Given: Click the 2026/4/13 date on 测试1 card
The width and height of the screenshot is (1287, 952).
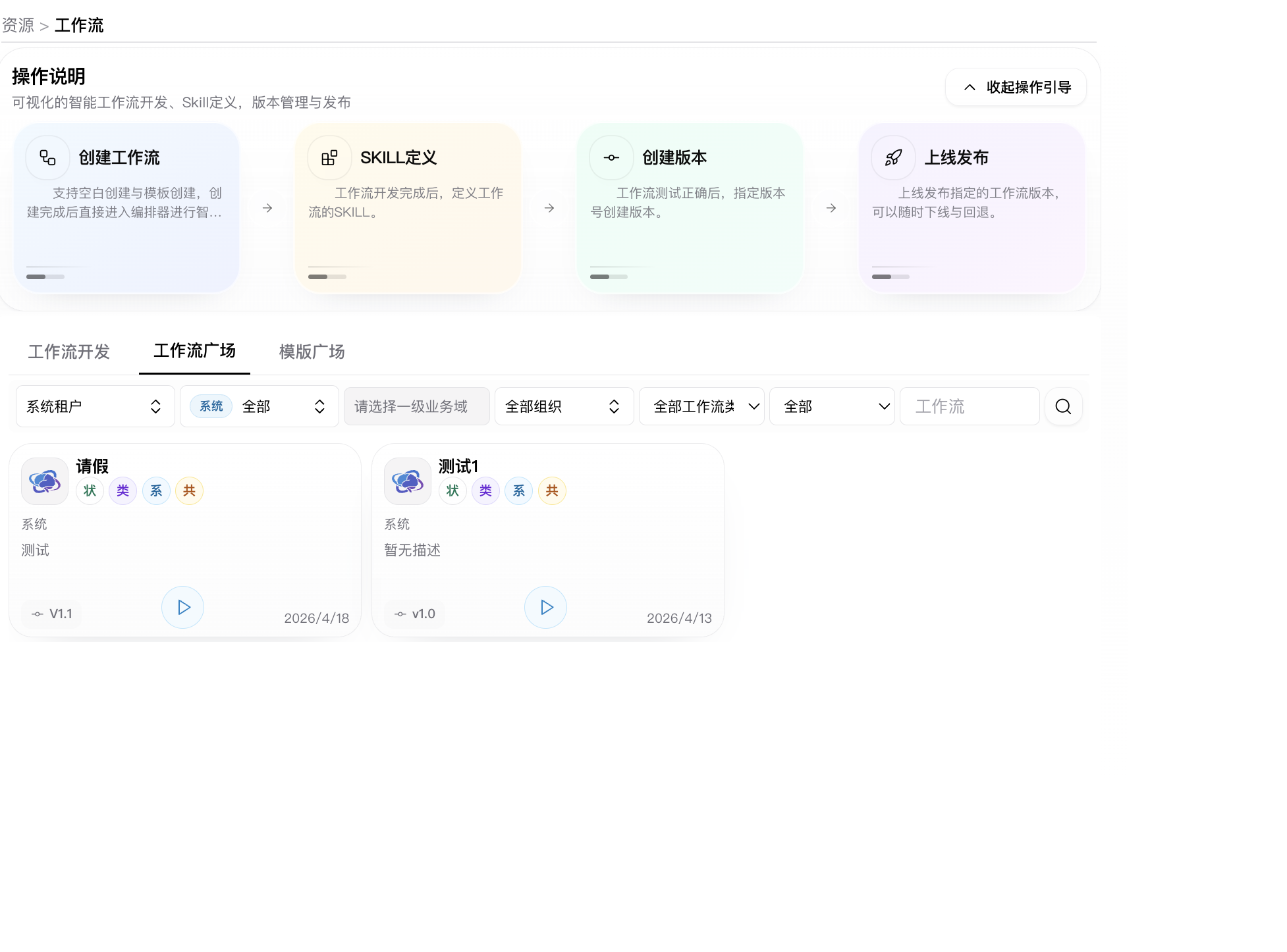Looking at the screenshot, I should 679,618.
